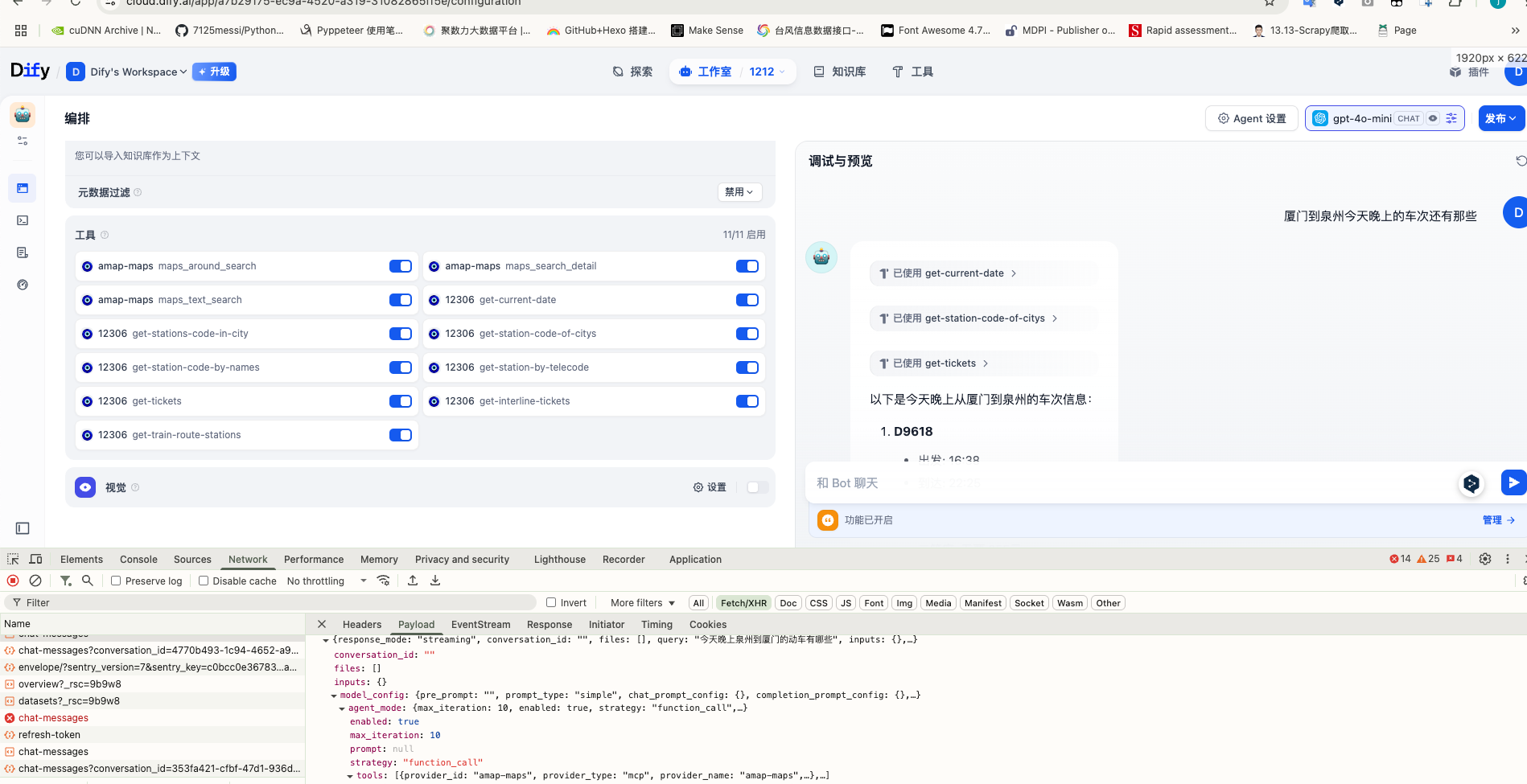Screen dimensions: 1527x784
Task: Open the Chrome apps grid icon
Action: point(21,31)
